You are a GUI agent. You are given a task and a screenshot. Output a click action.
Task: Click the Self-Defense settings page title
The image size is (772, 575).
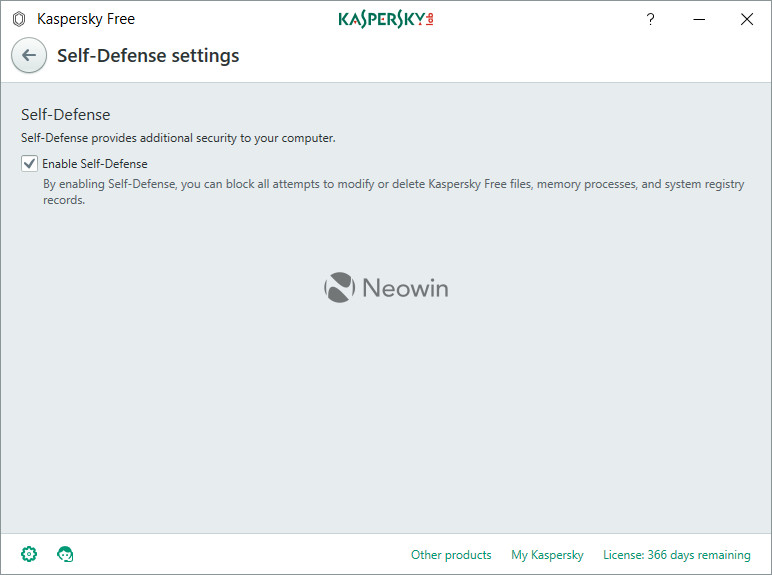click(x=148, y=56)
